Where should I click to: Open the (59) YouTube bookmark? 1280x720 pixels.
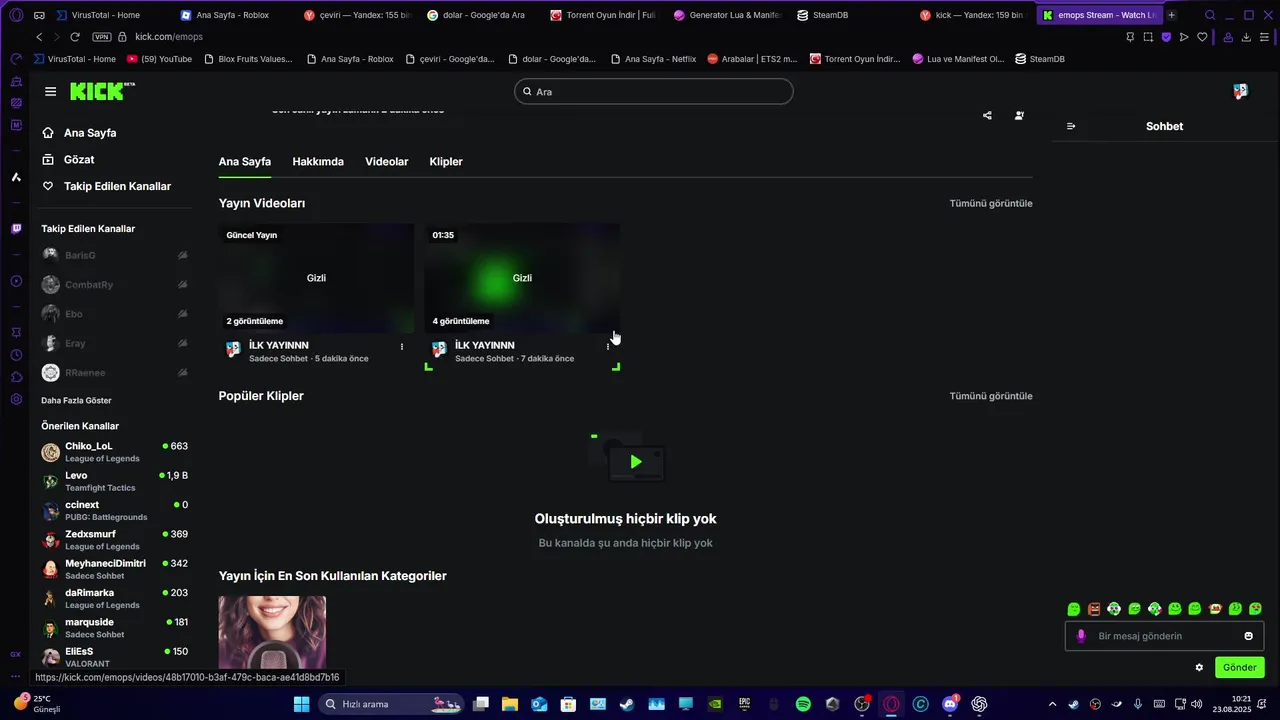point(159,59)
